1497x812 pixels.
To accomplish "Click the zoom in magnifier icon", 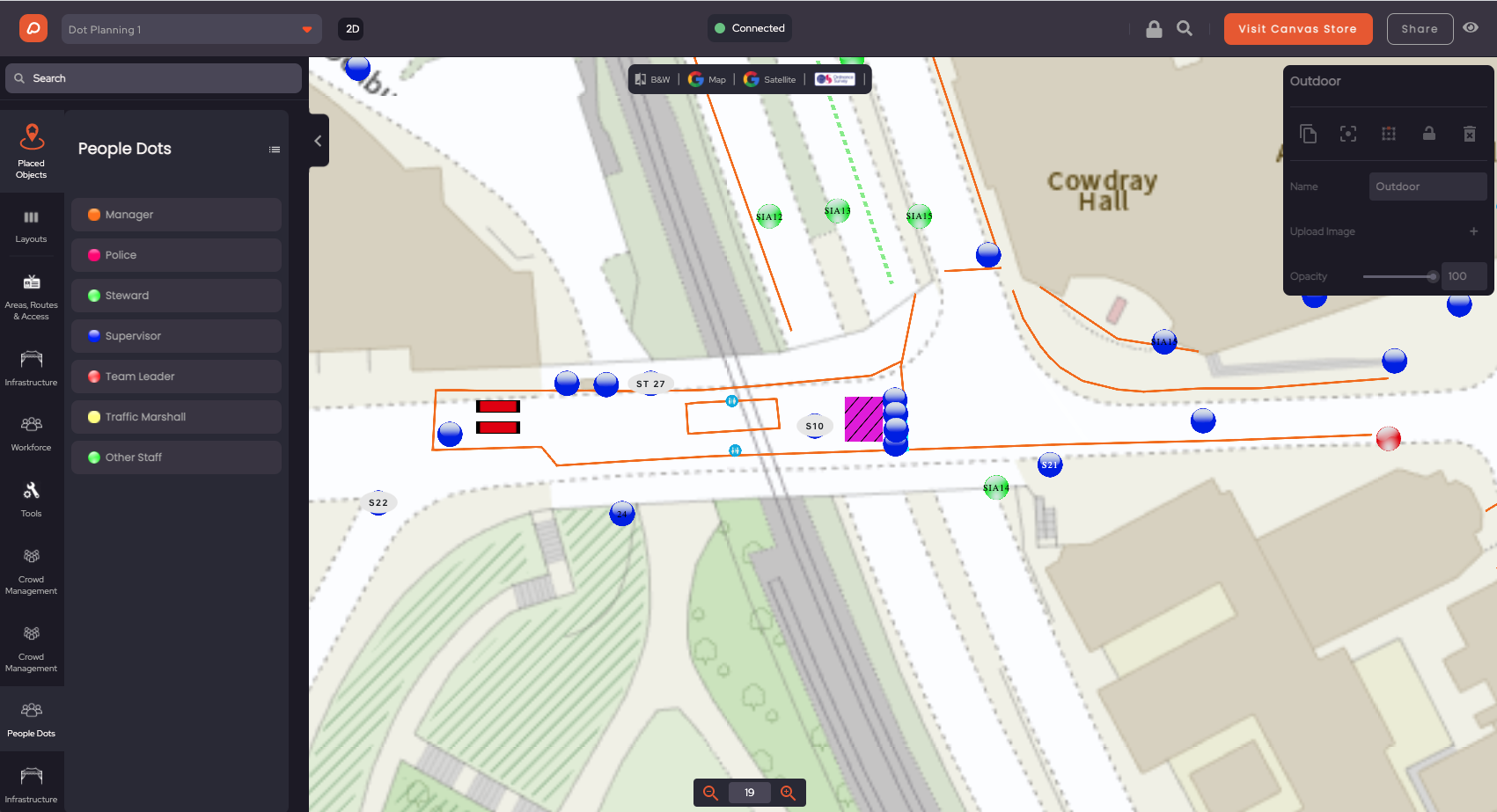I will point(788,793).
